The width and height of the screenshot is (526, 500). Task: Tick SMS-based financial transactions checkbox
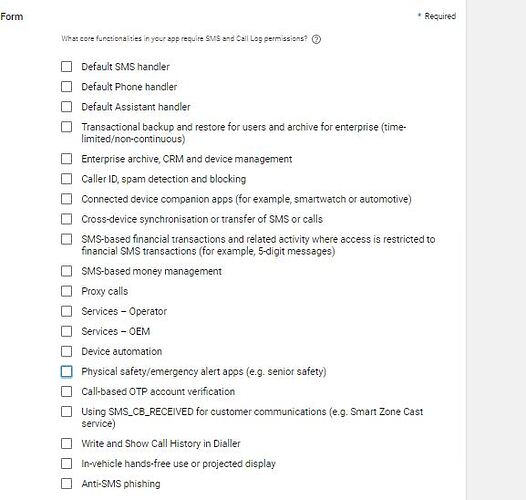(66, 239)
